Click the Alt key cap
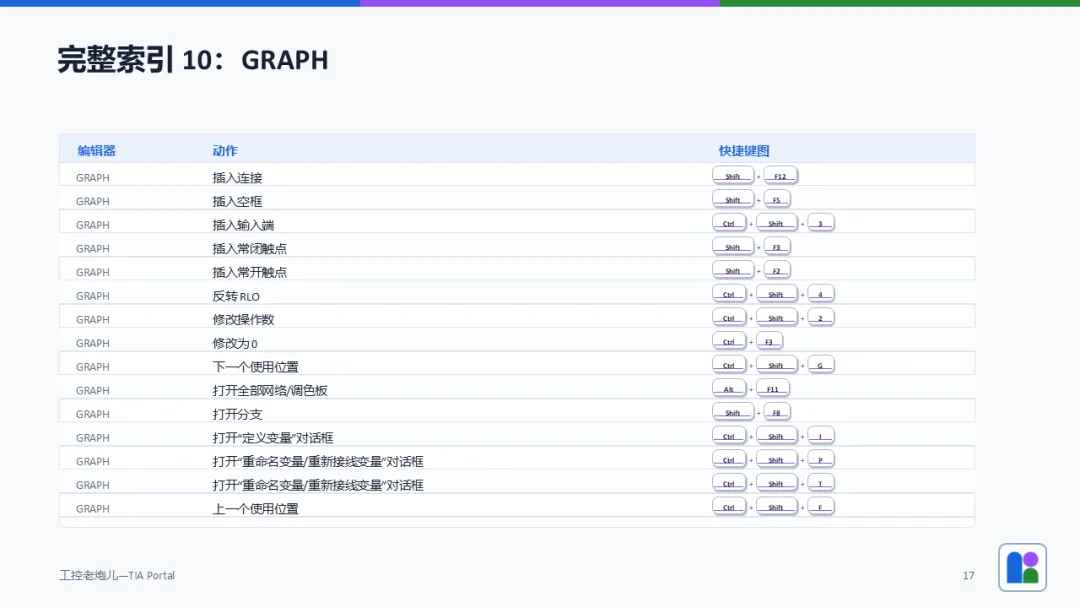Screen dimensions: 1080x608 point(729,389)
